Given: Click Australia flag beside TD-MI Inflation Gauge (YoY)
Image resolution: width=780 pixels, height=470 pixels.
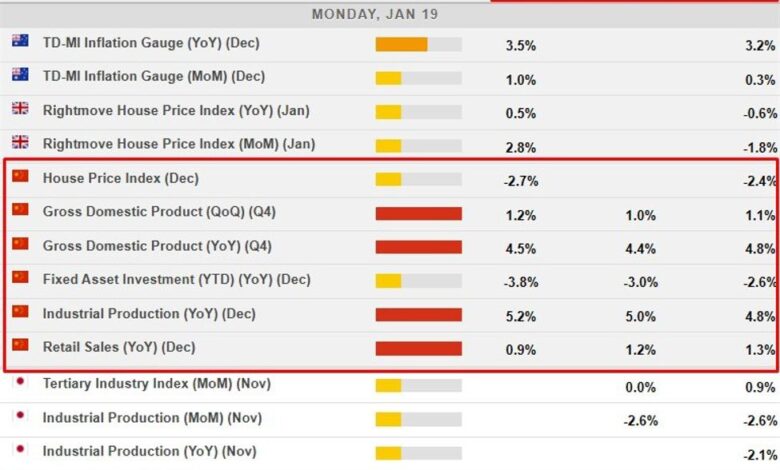Looking at the screenshot, I should 20,42.
